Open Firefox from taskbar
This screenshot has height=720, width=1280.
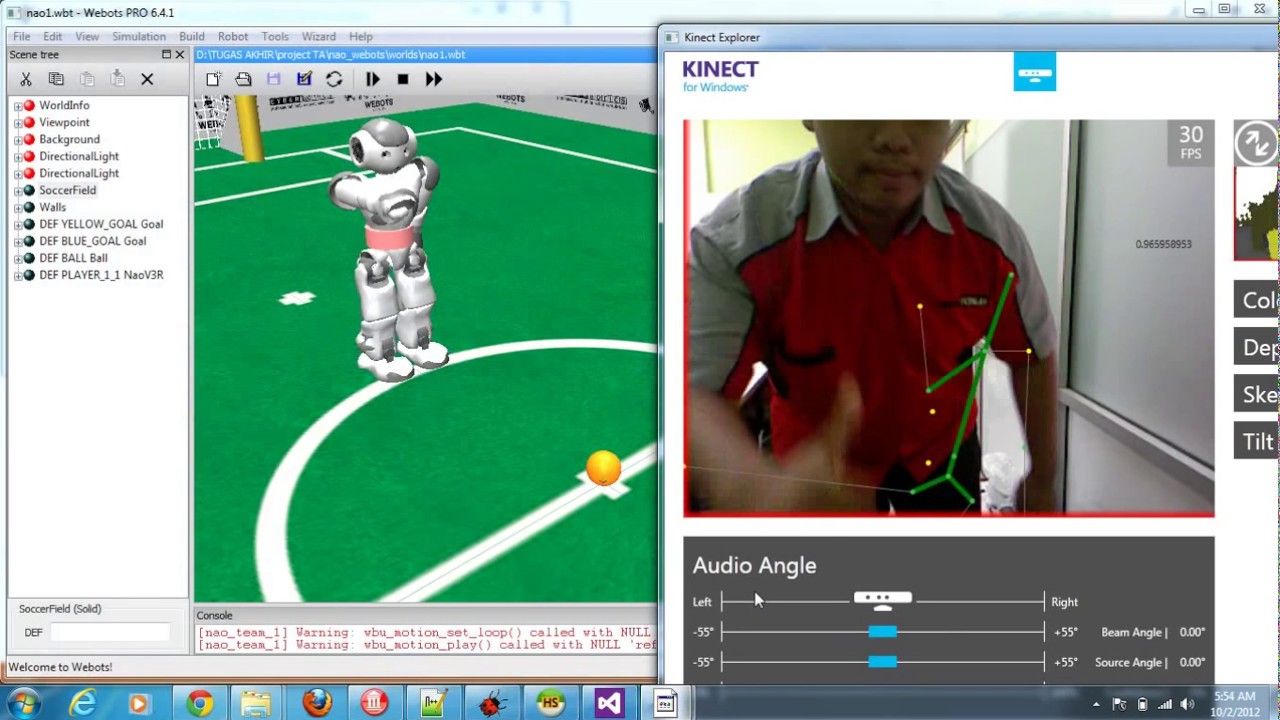[x=317, y=704]
